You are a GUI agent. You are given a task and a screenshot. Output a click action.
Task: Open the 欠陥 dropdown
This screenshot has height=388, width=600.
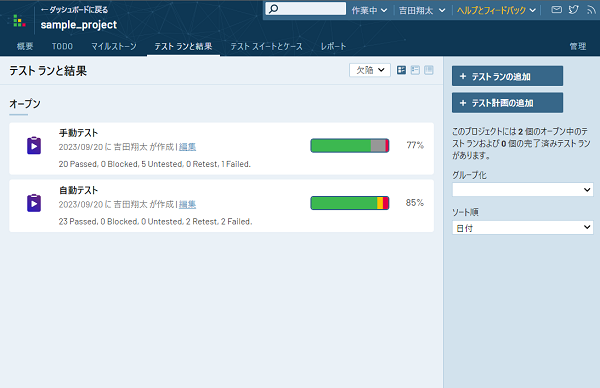(370, 70)
